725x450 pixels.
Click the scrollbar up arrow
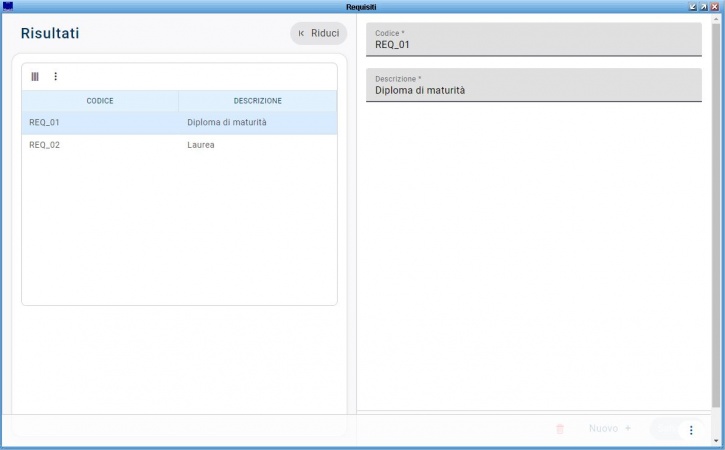click(716, 18)
